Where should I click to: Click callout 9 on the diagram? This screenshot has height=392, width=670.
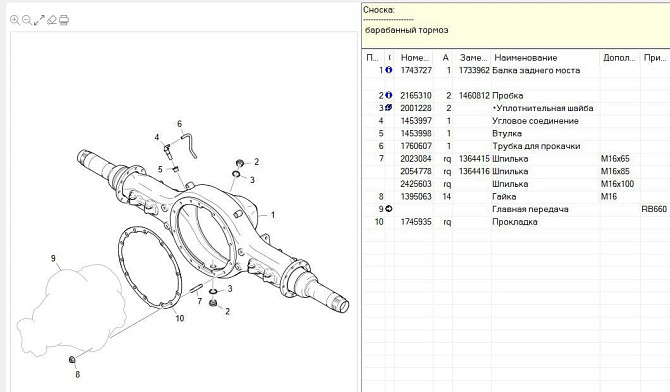[53, 258]
